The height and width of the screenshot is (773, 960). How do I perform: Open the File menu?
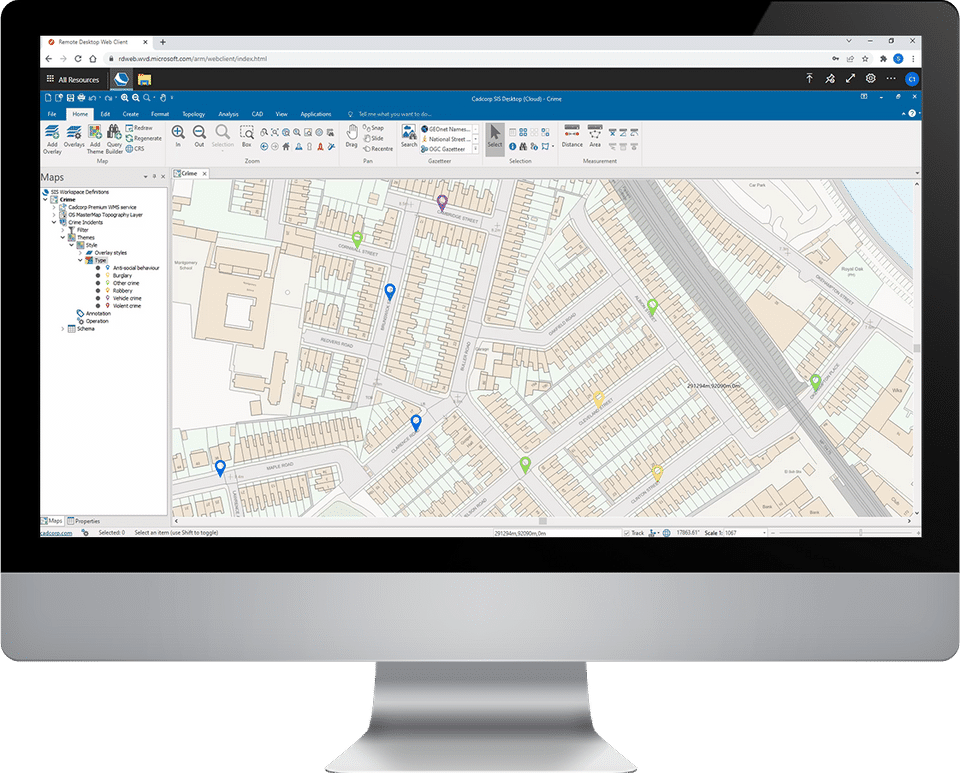coord(52,114)
